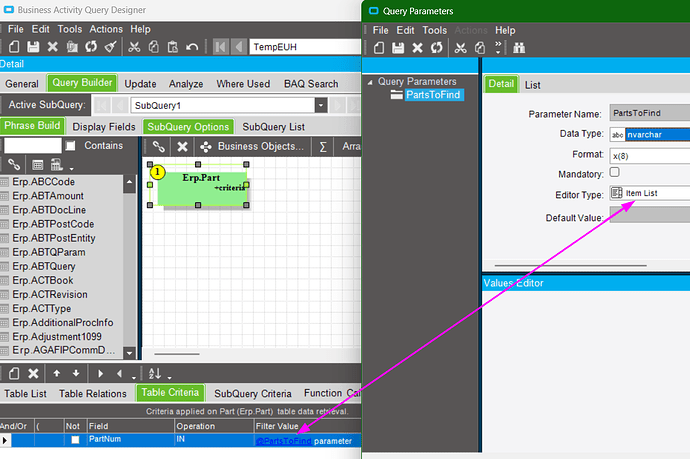This screenshot has width=690, height=459.
Task: Click table list scroll-down arrow
Action: click(x=129, y=353)
